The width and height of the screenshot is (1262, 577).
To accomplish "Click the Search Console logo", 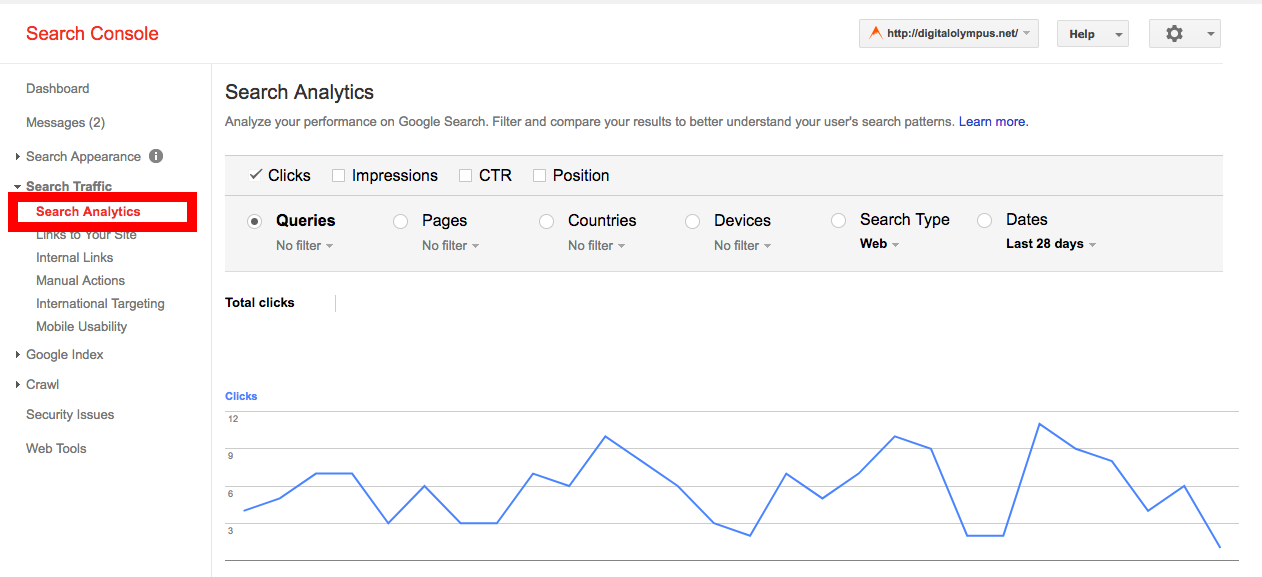I will [x=92, y=34].
